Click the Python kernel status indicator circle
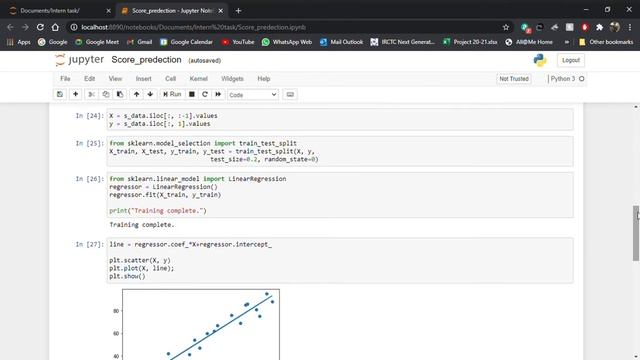This screenshot has width=640, height=360. click(582, 79)
